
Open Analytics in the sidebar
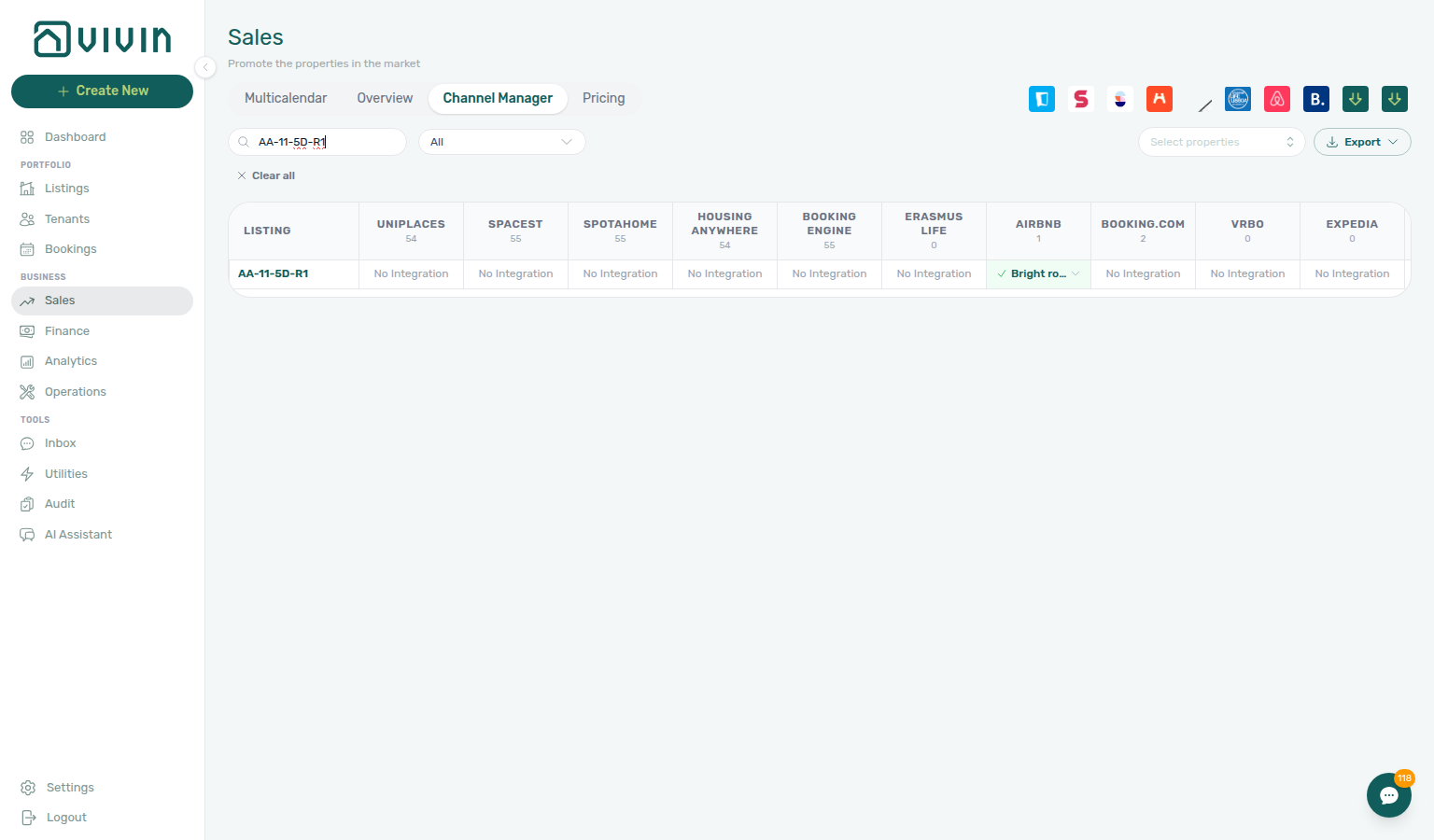[102, 361]
